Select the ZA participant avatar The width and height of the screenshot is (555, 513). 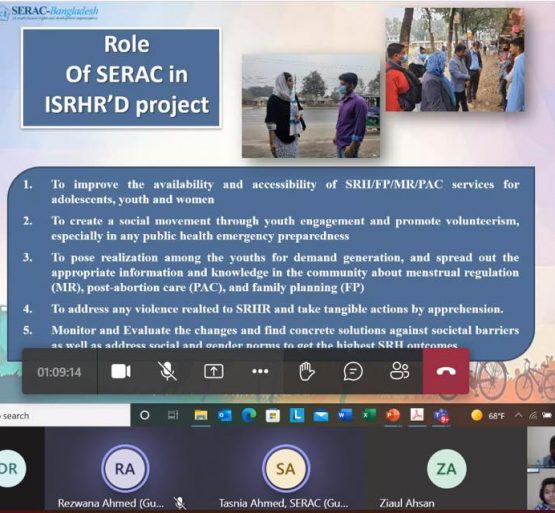pos(446,469)
